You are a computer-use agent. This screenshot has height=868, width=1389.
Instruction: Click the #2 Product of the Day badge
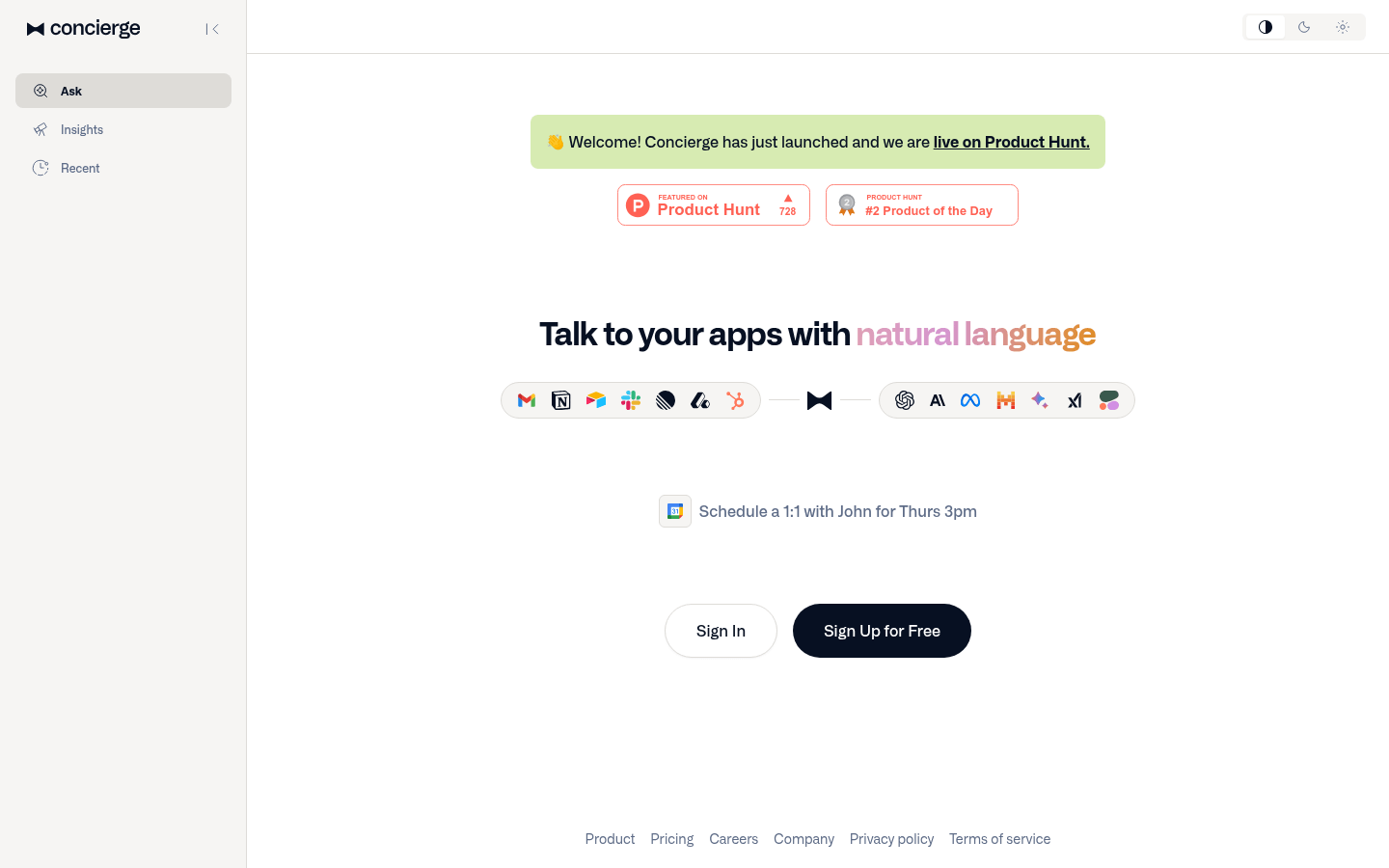pyautogui.click(x=922, y=205)
